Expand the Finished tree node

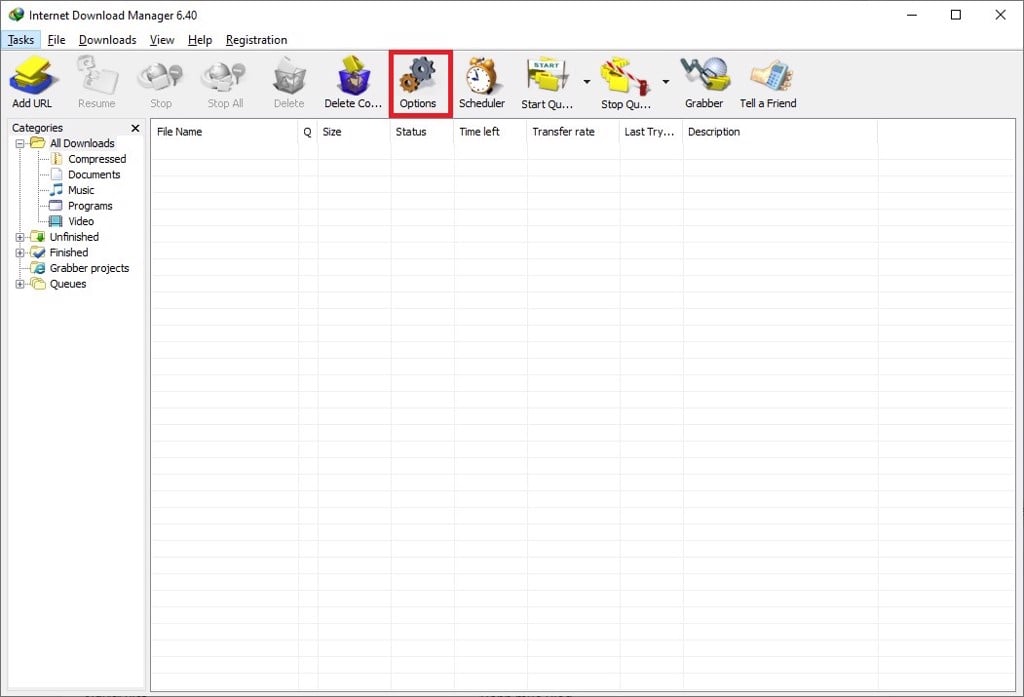[20, 253]
